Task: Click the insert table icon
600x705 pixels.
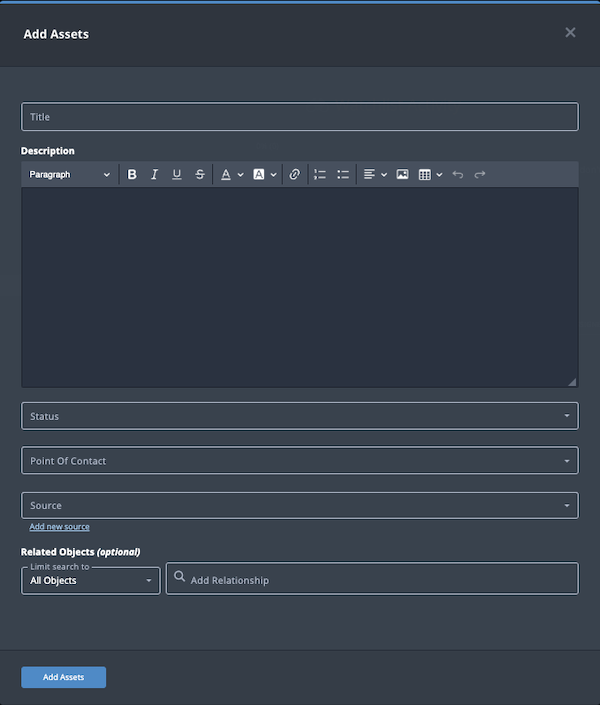Action: (x=425, y=174)
